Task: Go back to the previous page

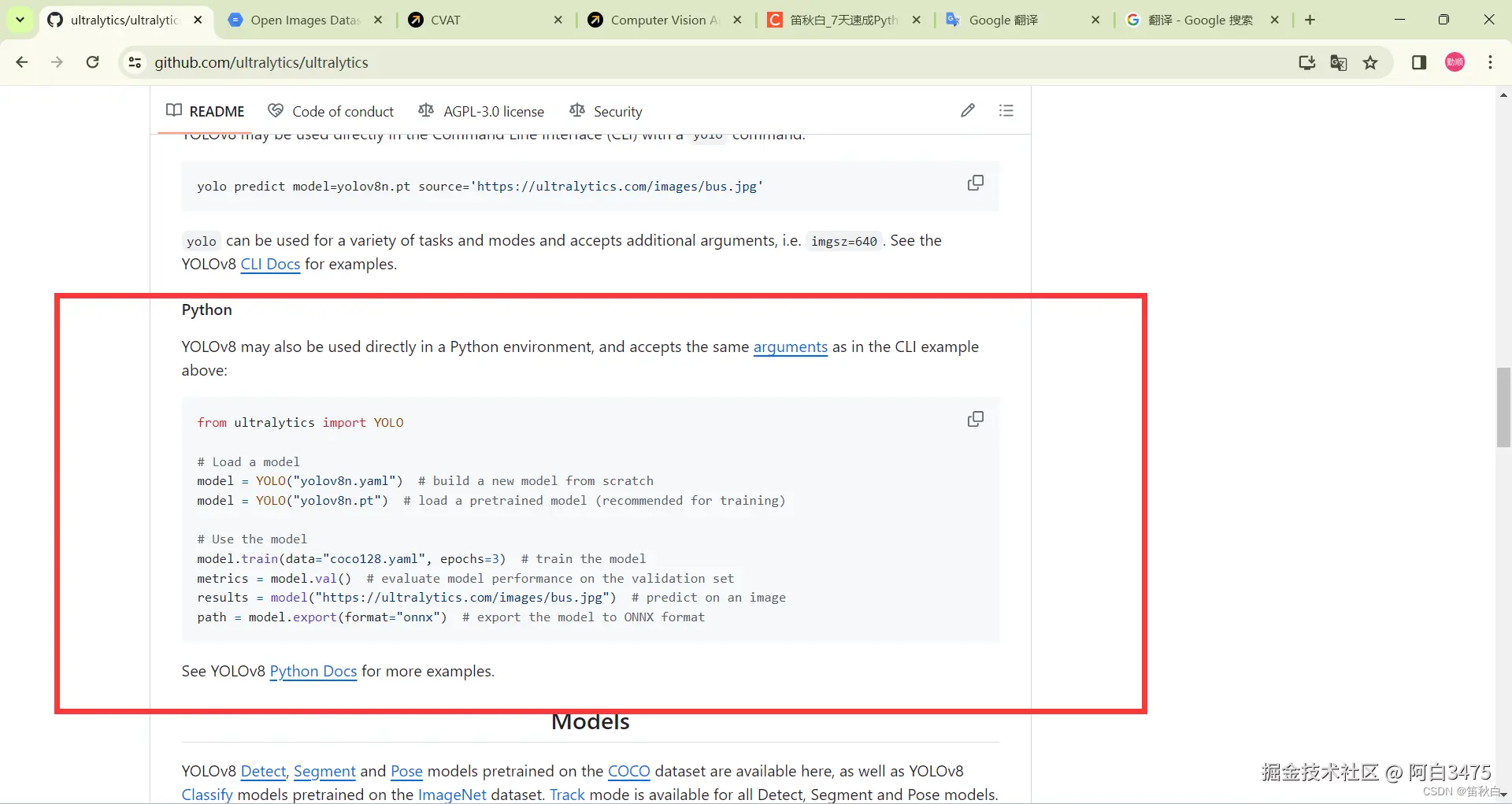Action: click(22, 62)
